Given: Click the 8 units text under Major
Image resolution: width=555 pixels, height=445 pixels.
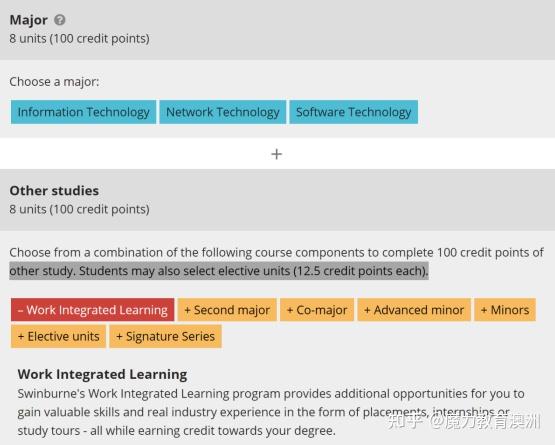Looking at the screenshot, I should [x=79, y=38].
